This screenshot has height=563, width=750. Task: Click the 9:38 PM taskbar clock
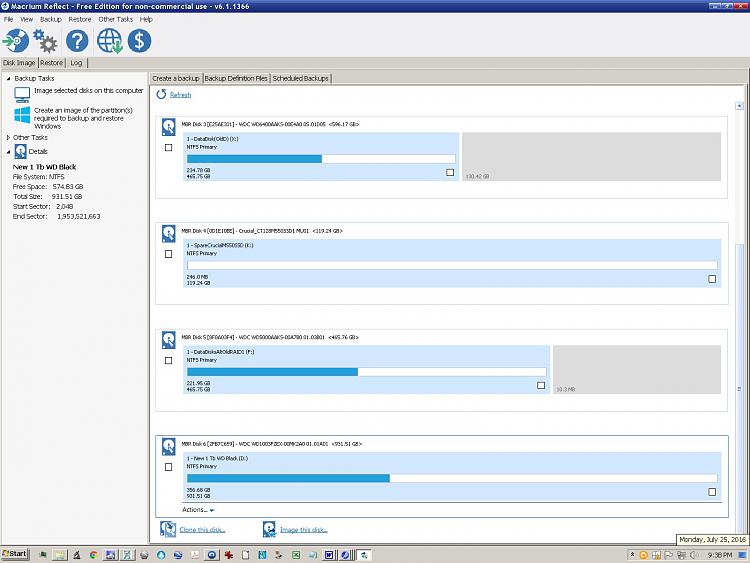pos(720,555)
